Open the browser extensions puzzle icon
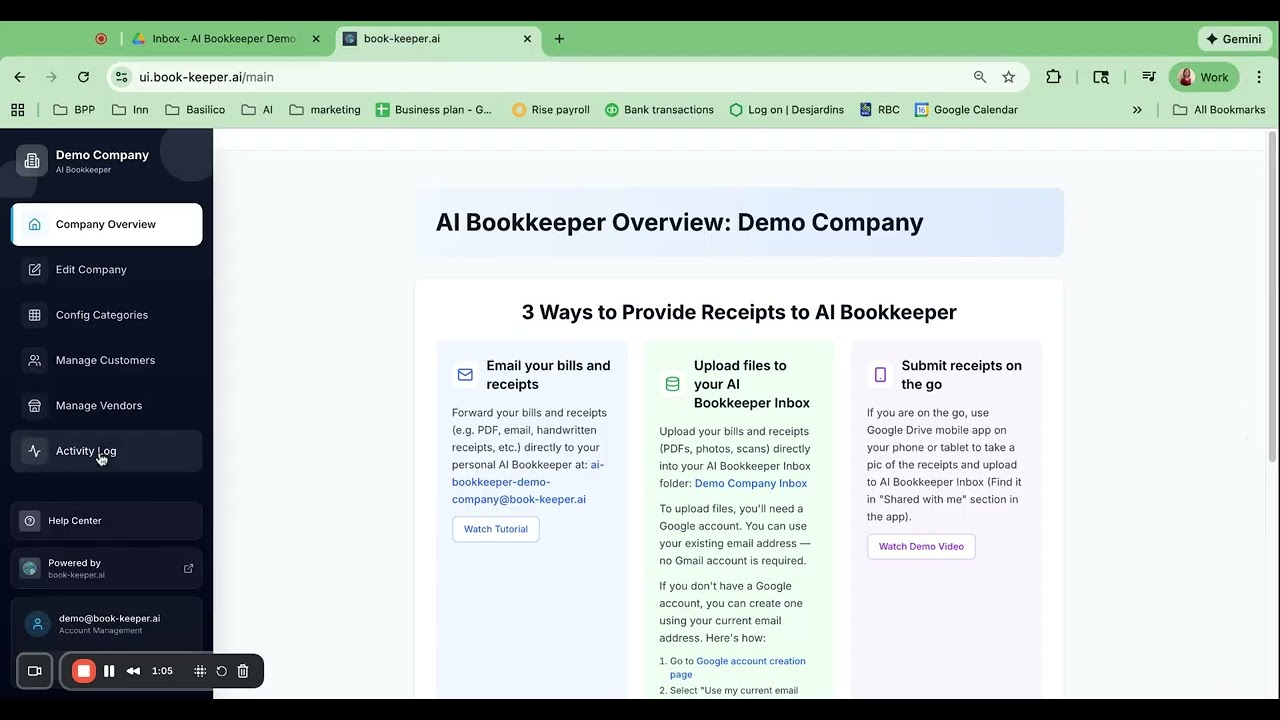Image resolution: width=1280 pixels, height=720 pixels. pyautogui.click(x=1054, y=77)
